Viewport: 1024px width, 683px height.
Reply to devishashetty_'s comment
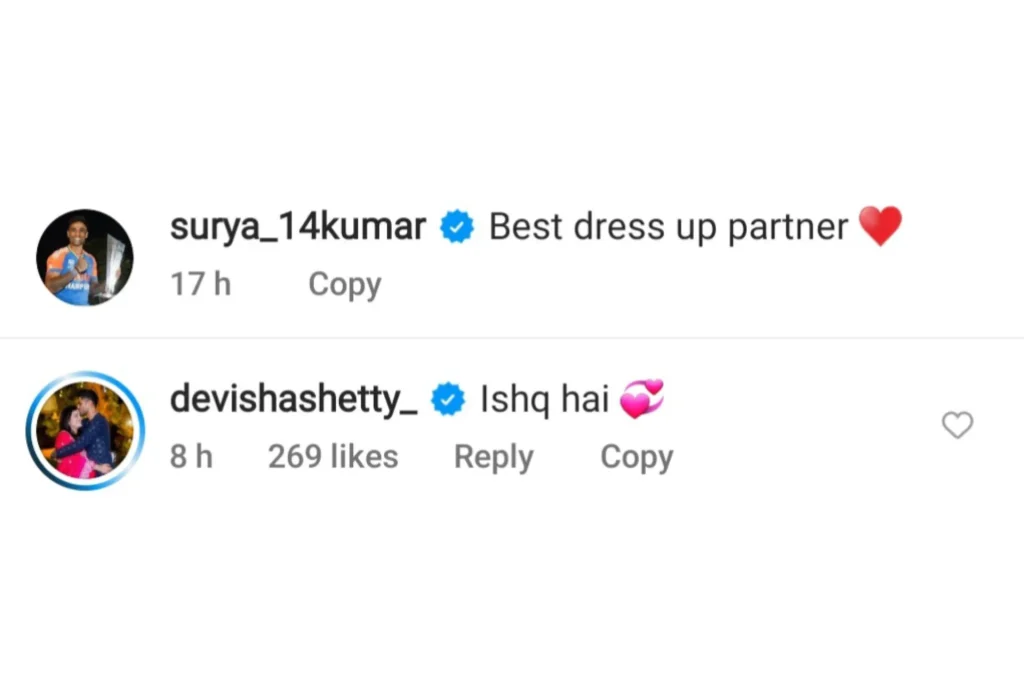click(x=494, y=457)
